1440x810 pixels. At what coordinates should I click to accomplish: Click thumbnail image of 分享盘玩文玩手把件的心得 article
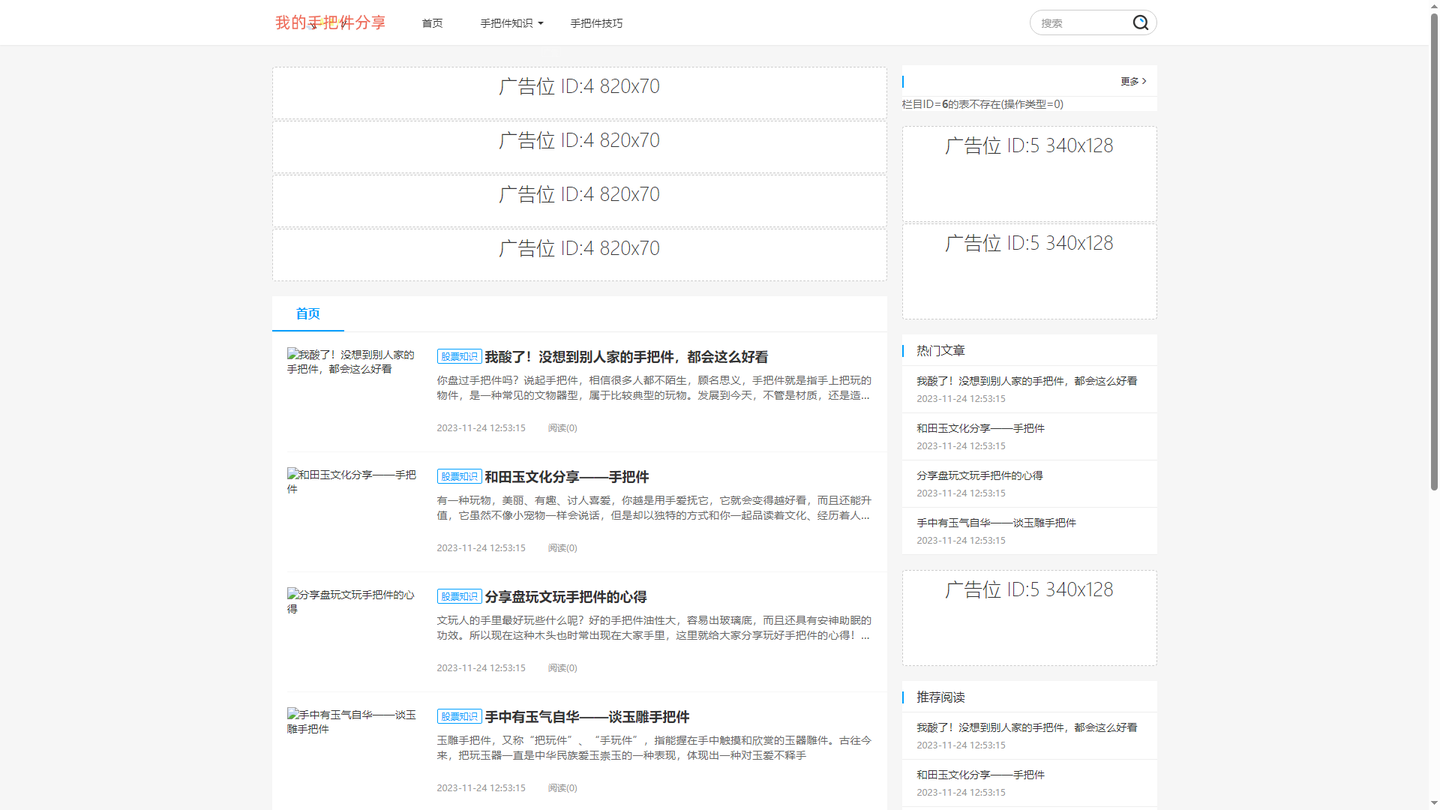click(x=351, y=602)
